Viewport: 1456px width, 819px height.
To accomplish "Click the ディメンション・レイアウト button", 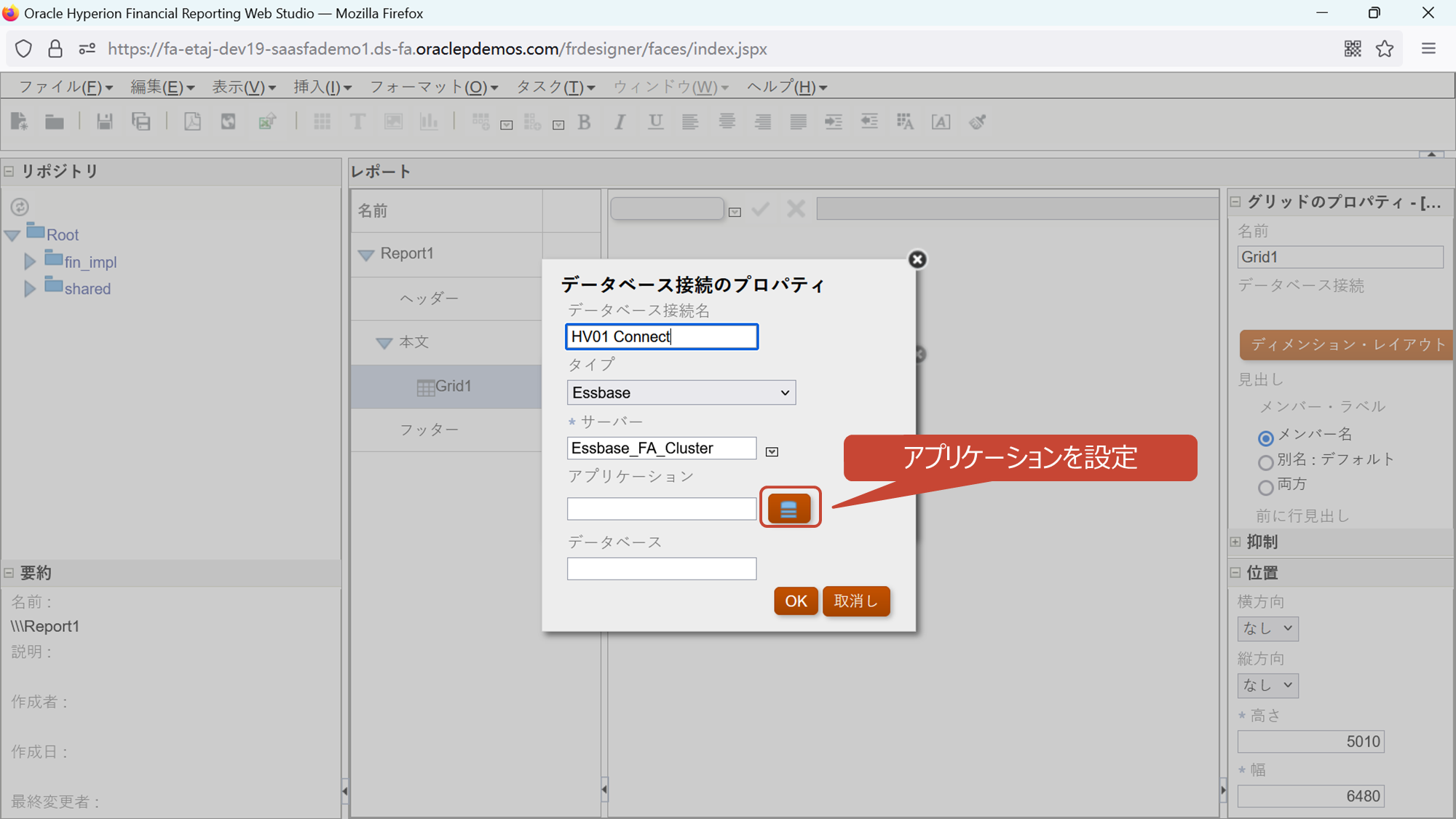I will coord(1347,344).
